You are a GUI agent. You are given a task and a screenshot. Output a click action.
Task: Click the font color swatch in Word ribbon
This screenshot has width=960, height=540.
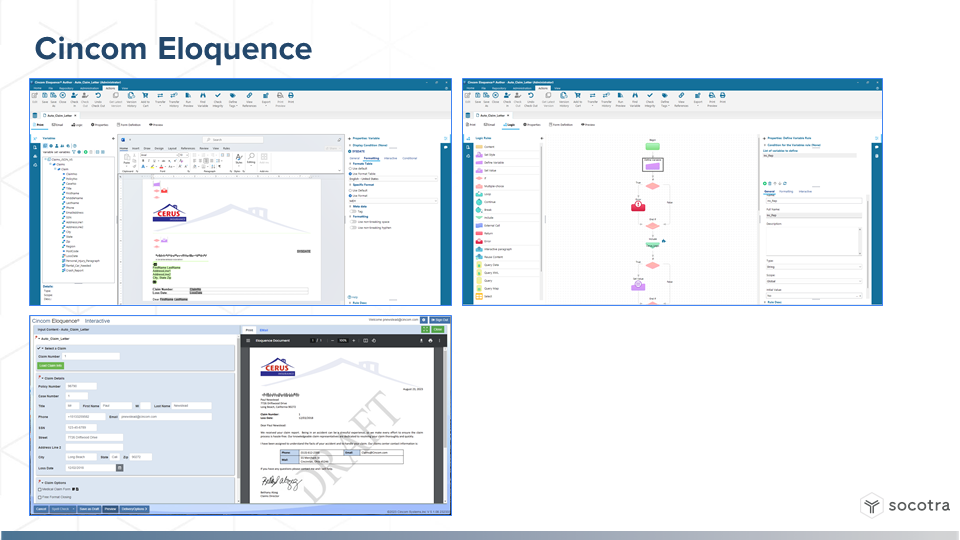[161, 167]
